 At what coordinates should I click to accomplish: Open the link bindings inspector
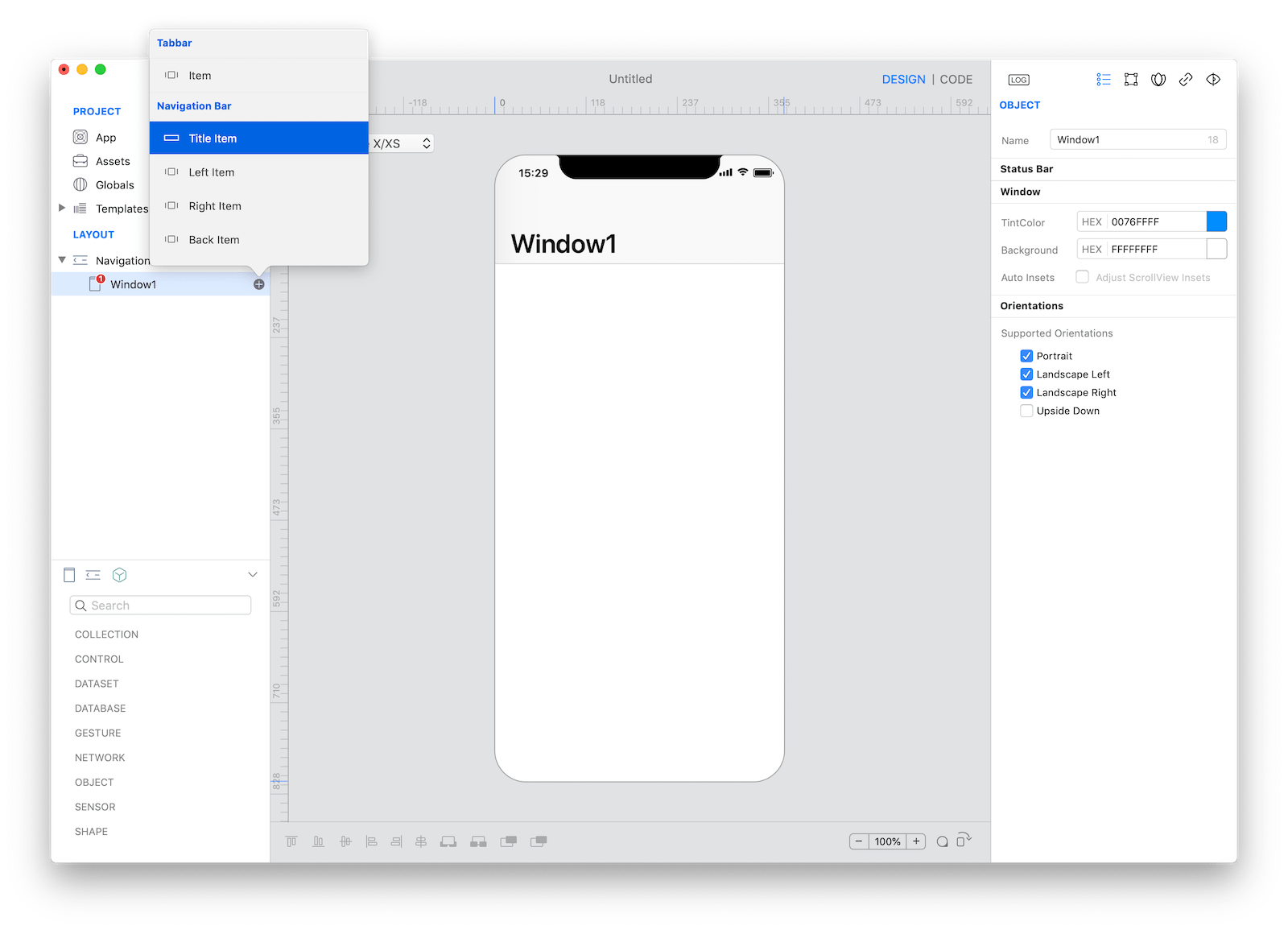1186,79
